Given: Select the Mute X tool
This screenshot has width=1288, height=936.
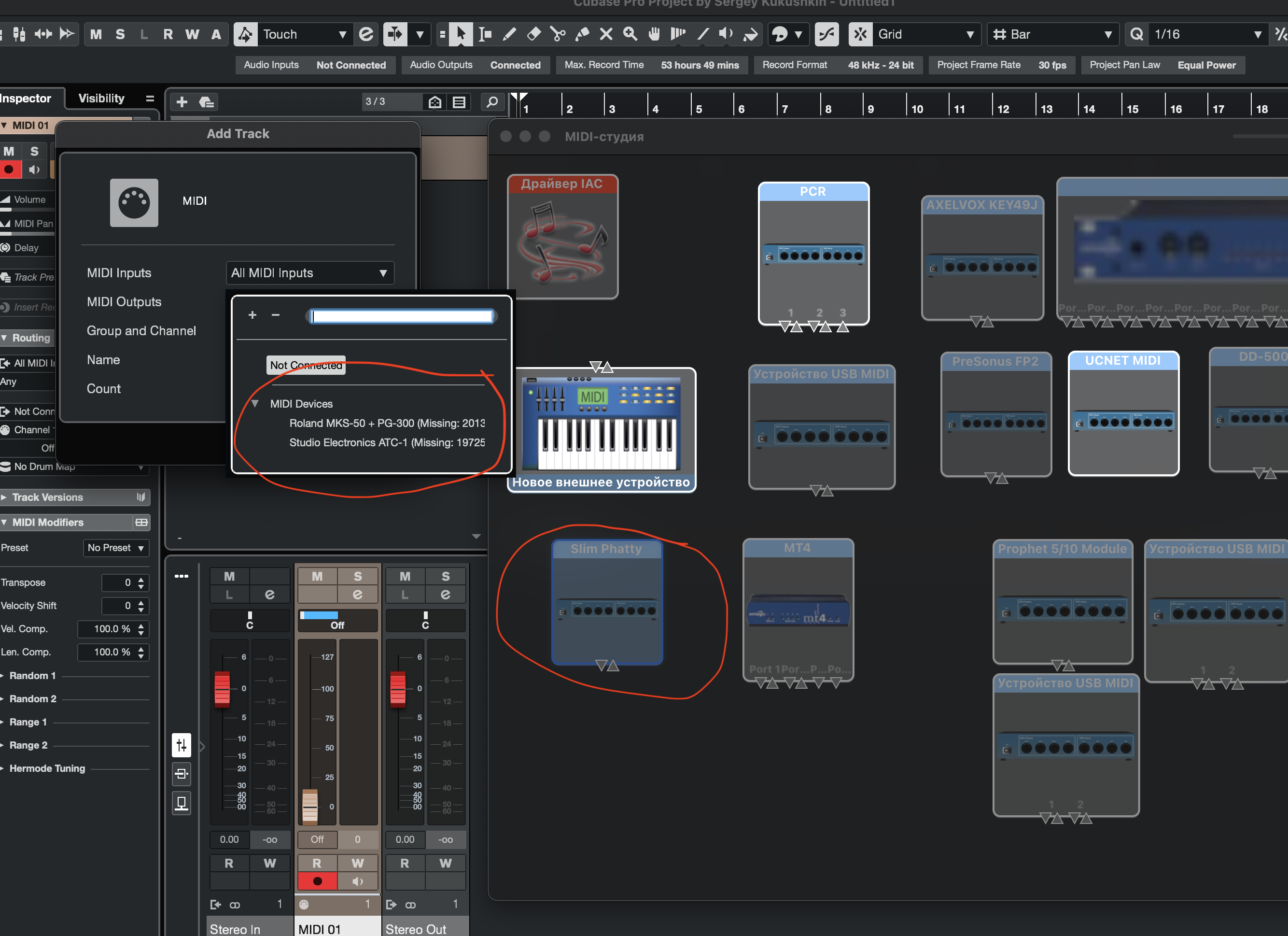Looking at the screenshot, I should 606,34.
